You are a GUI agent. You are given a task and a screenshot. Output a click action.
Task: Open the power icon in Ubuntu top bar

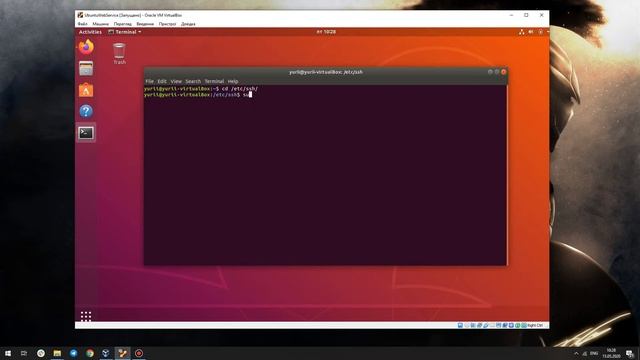click(x=540, y=32)
